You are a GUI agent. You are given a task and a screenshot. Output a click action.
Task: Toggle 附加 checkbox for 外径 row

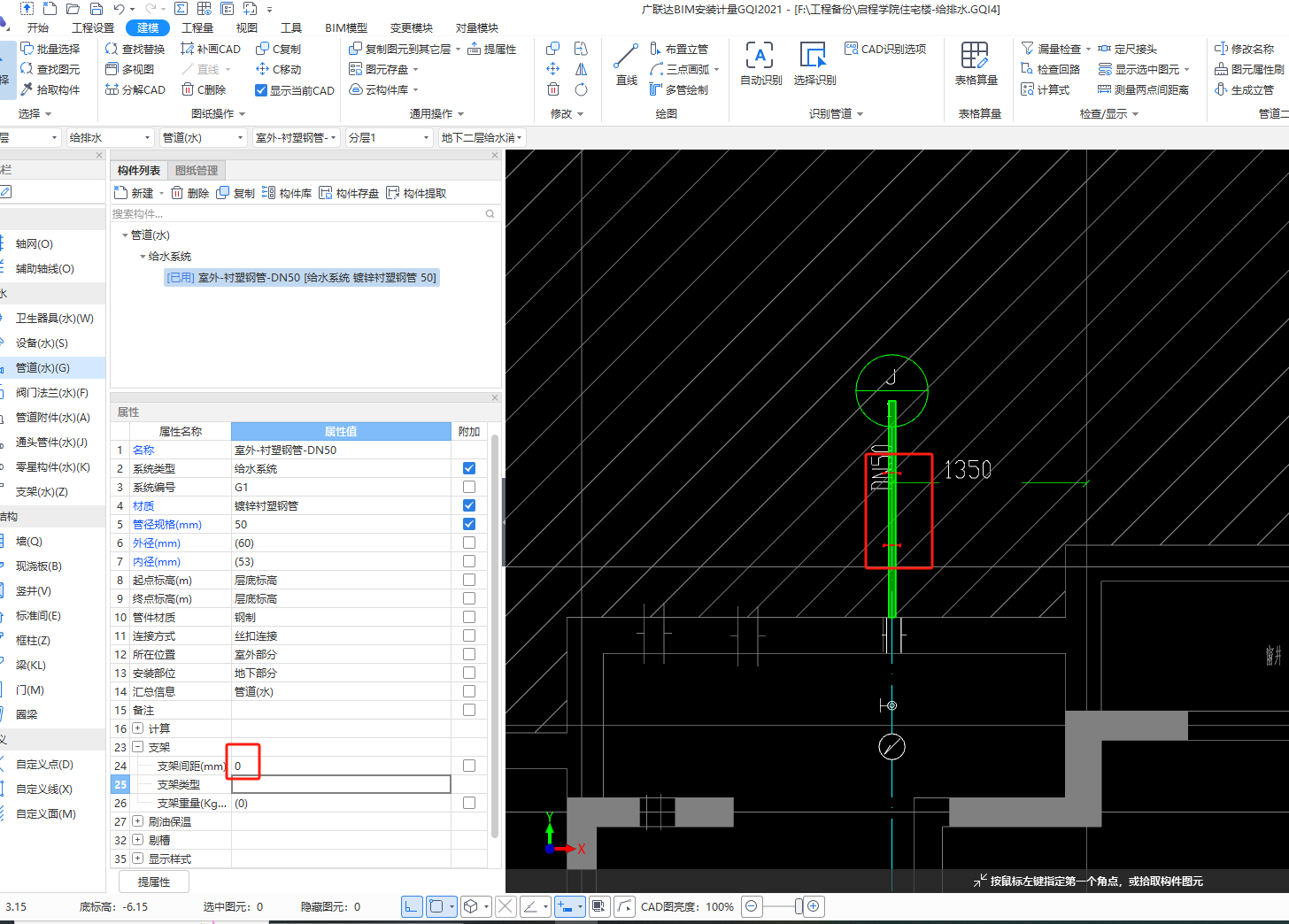pyautogui.click(x=469, y=543)
